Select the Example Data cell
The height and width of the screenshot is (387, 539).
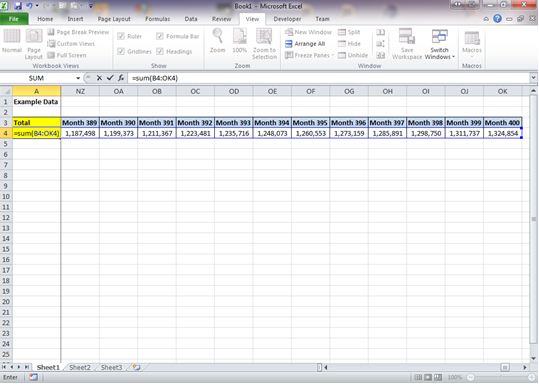[x=36, y=102]
